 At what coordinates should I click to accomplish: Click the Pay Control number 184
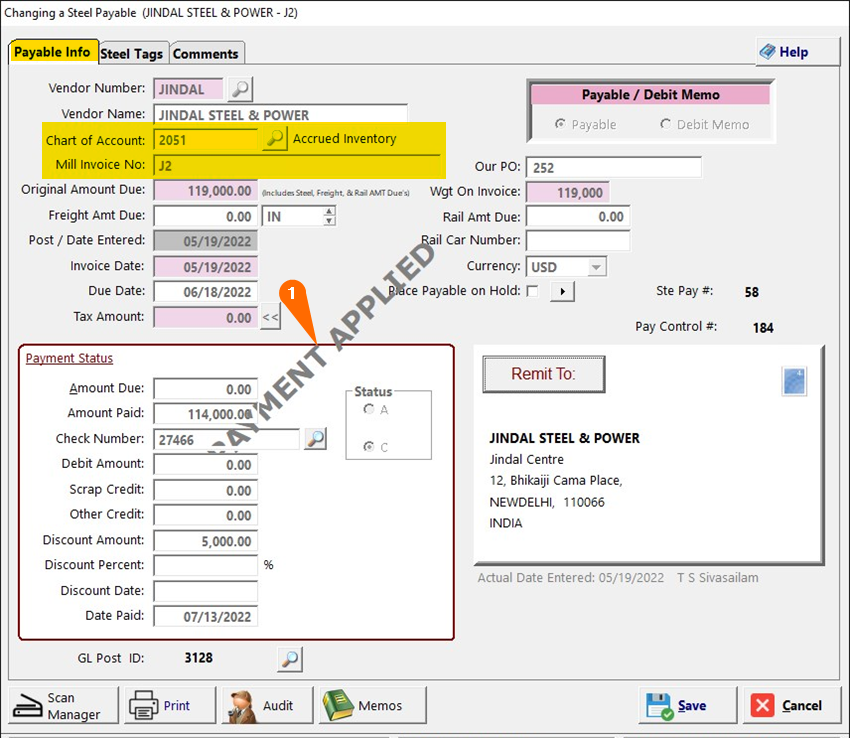click(x=763, y=328)
